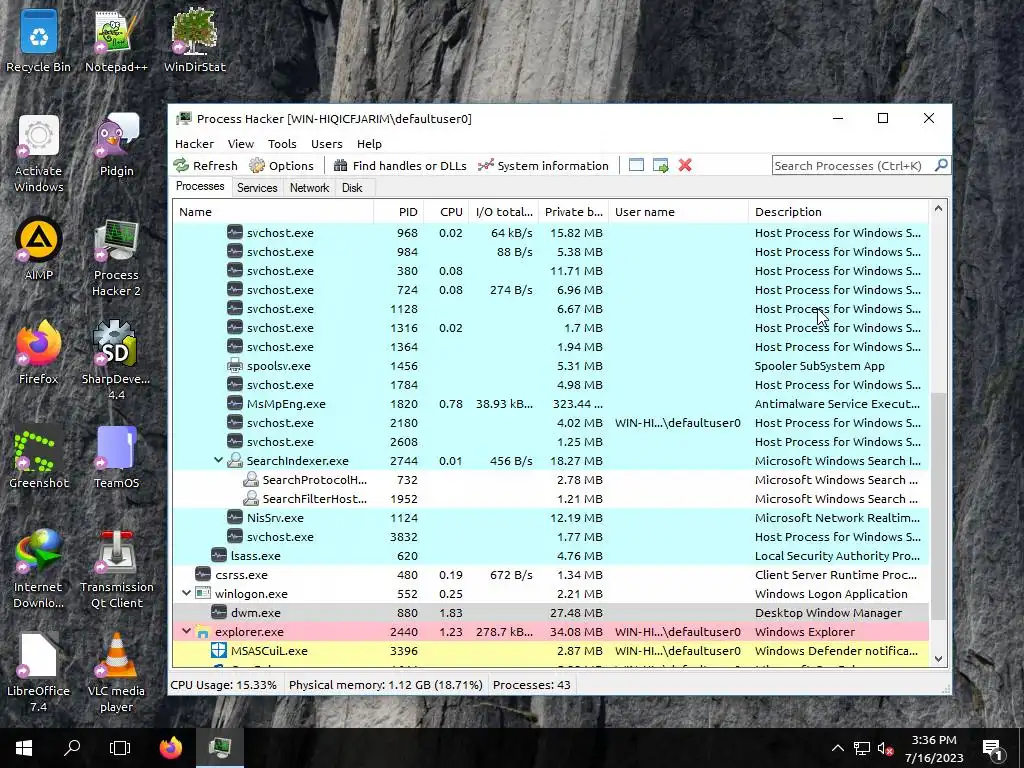Click the scrollbar down arrow
The image size is (1024, 768).
pyautogui.click(x=938, y=659)
